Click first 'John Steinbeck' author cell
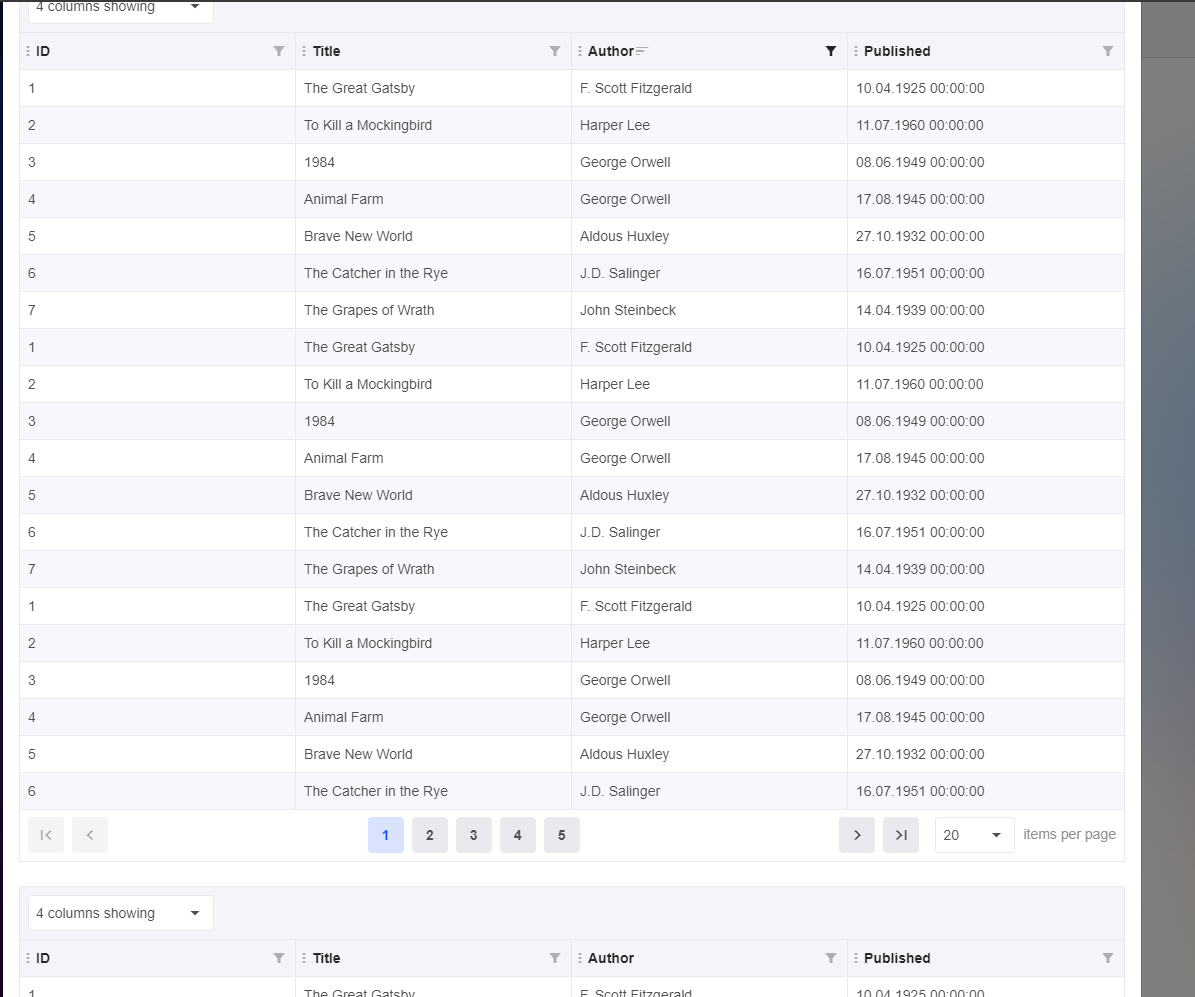1195x997 pixels. (710, 310)
